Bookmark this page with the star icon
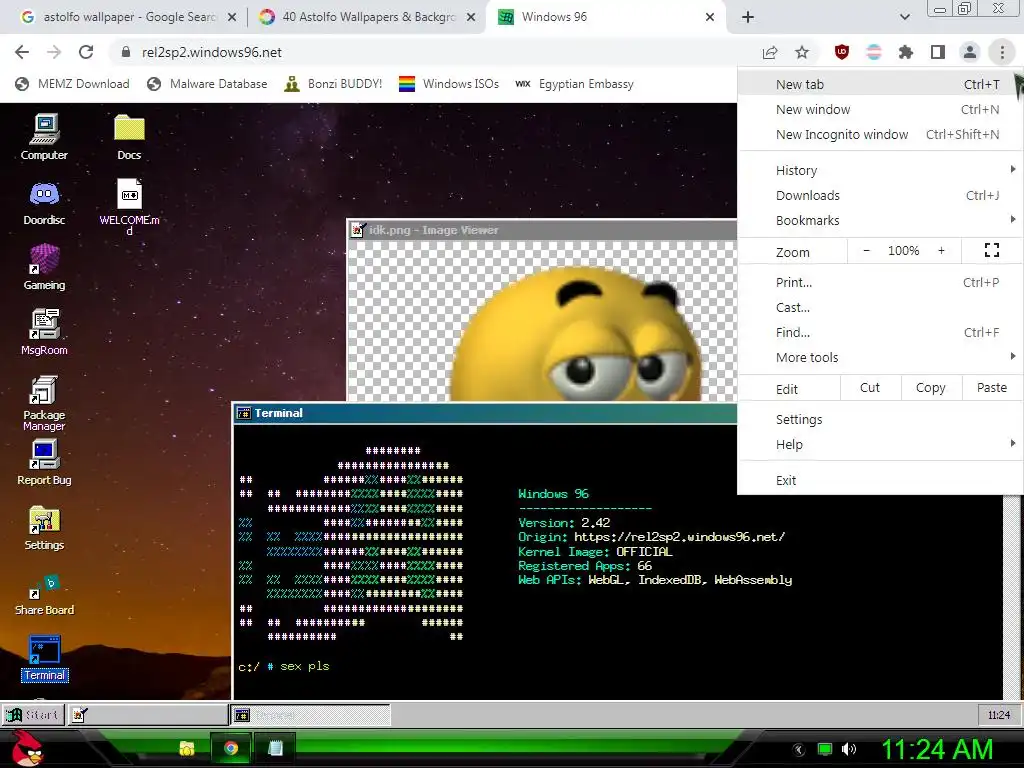Viewport: 1024px width, 768px height. point(802,52)
